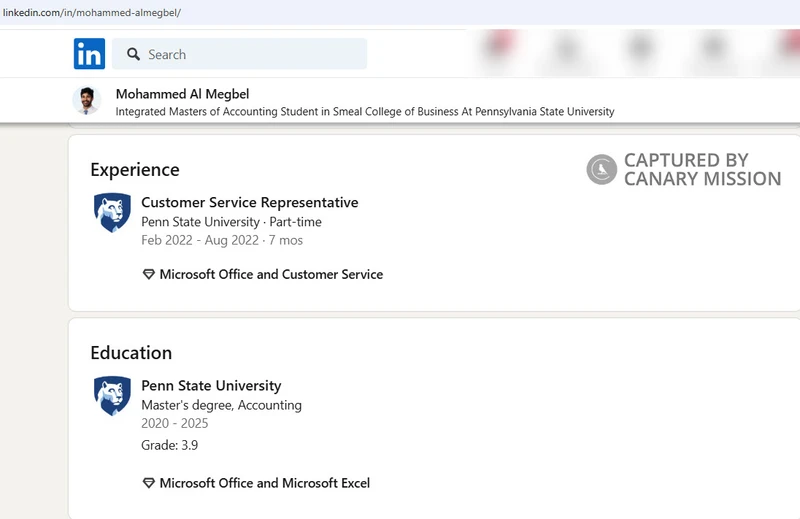Open Penn State logo under Education

point(112,396)
